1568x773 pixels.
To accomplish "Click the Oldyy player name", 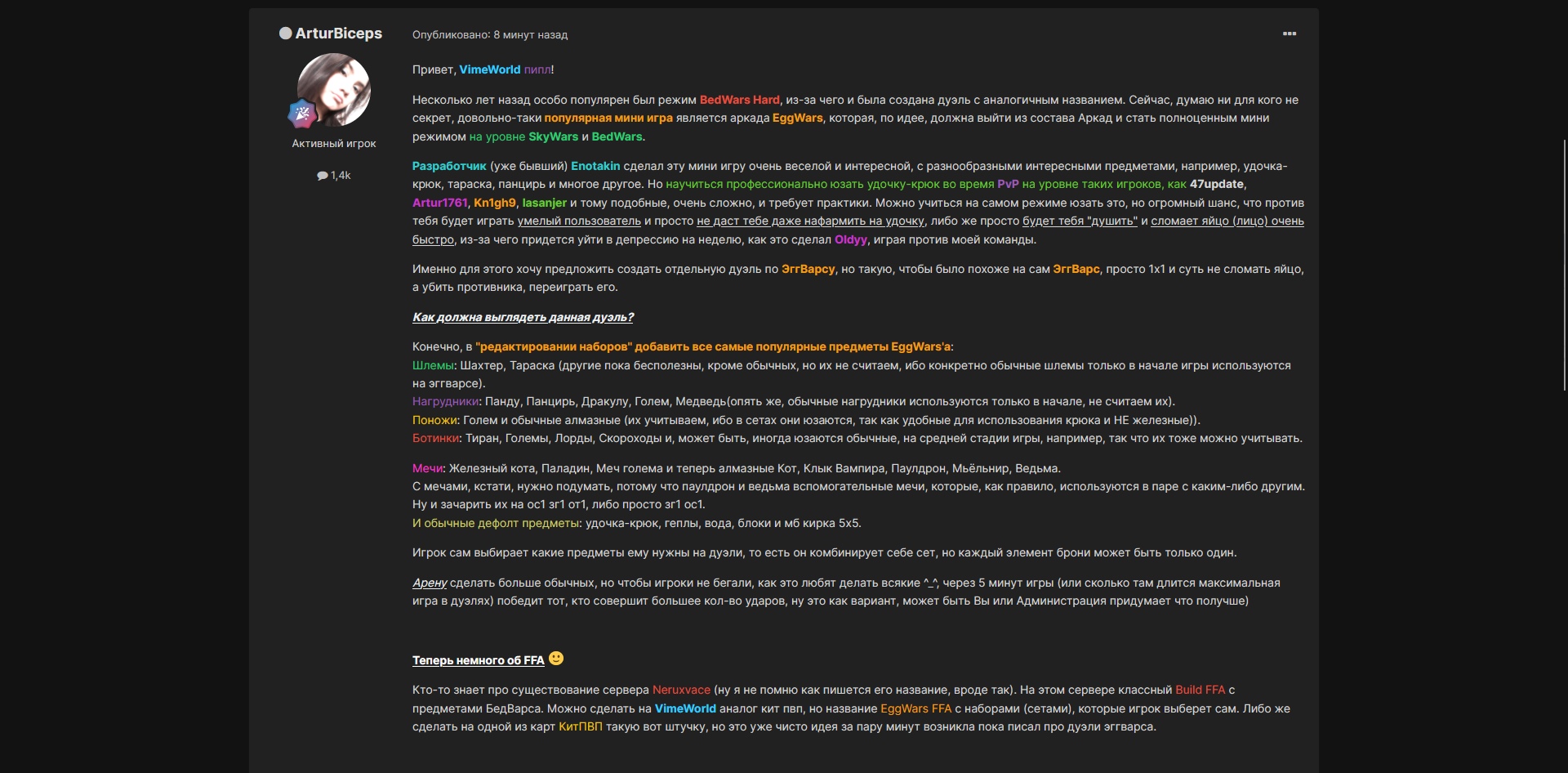I will click(x=850, y=239).
